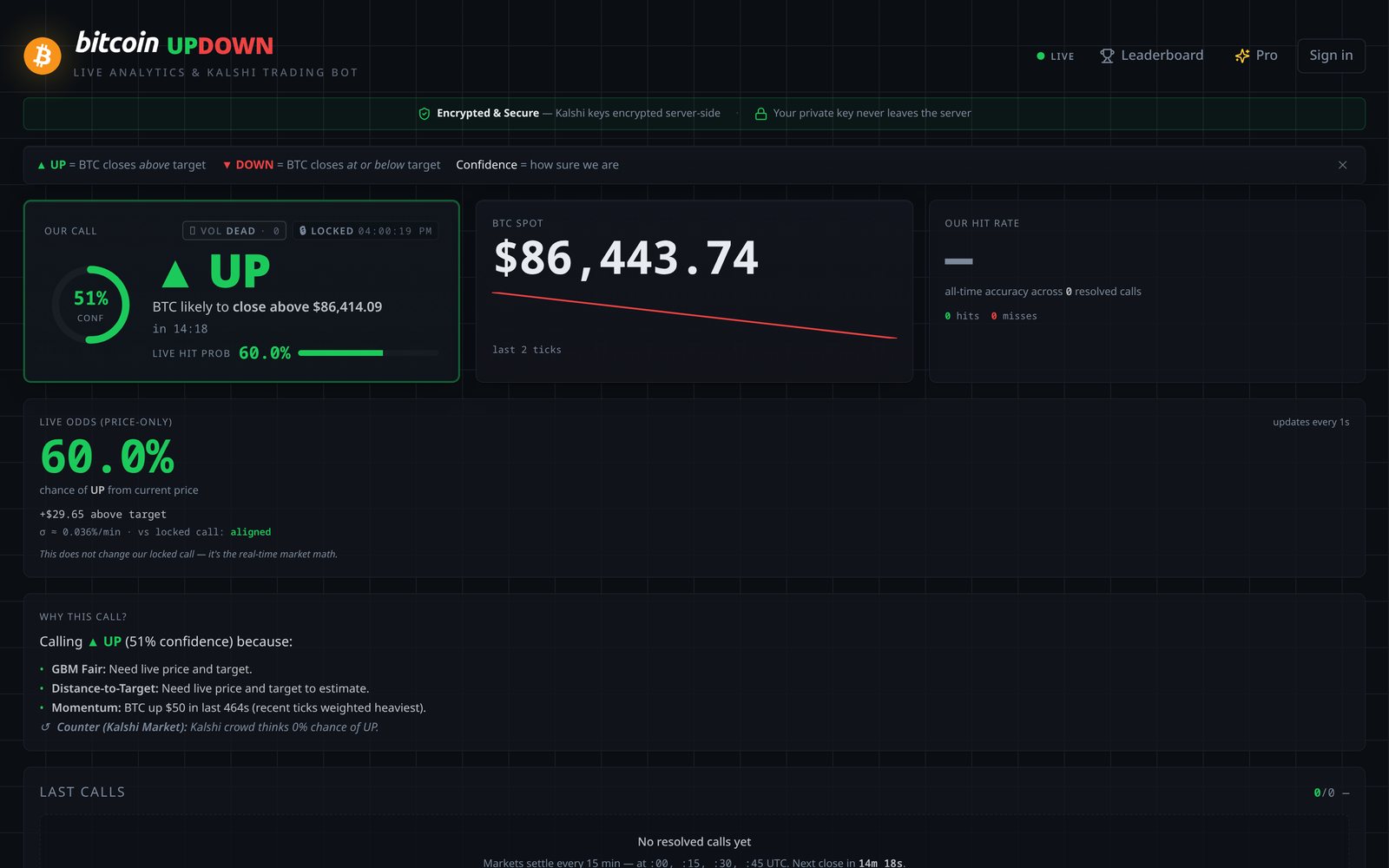1389x868 pixels.
Task: Click the bitcoin UPDOWN site title
Action: tap(174, 43)
